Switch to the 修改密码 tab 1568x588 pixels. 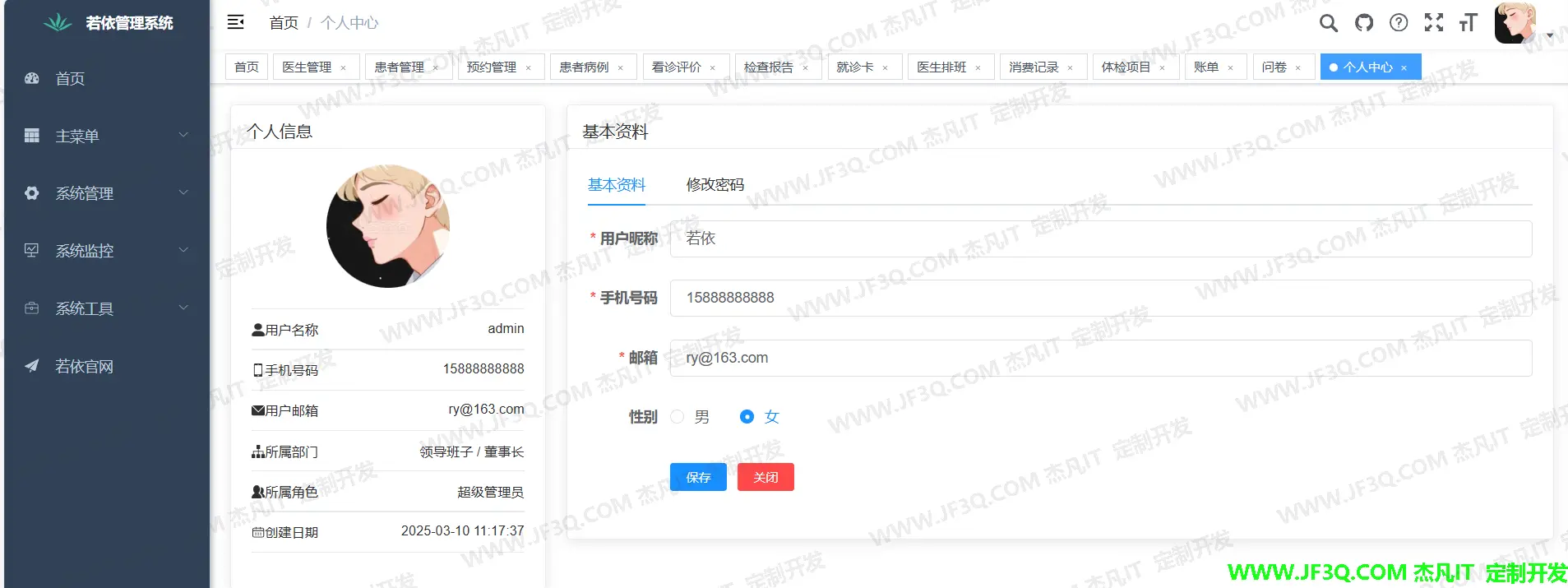point(715,185)
